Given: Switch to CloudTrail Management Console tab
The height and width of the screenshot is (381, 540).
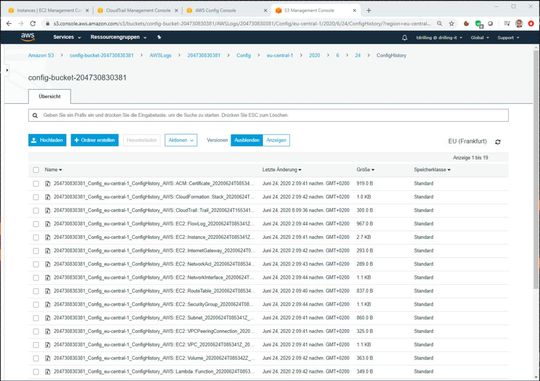Looking at the screenshot, I should pos(138,10).
